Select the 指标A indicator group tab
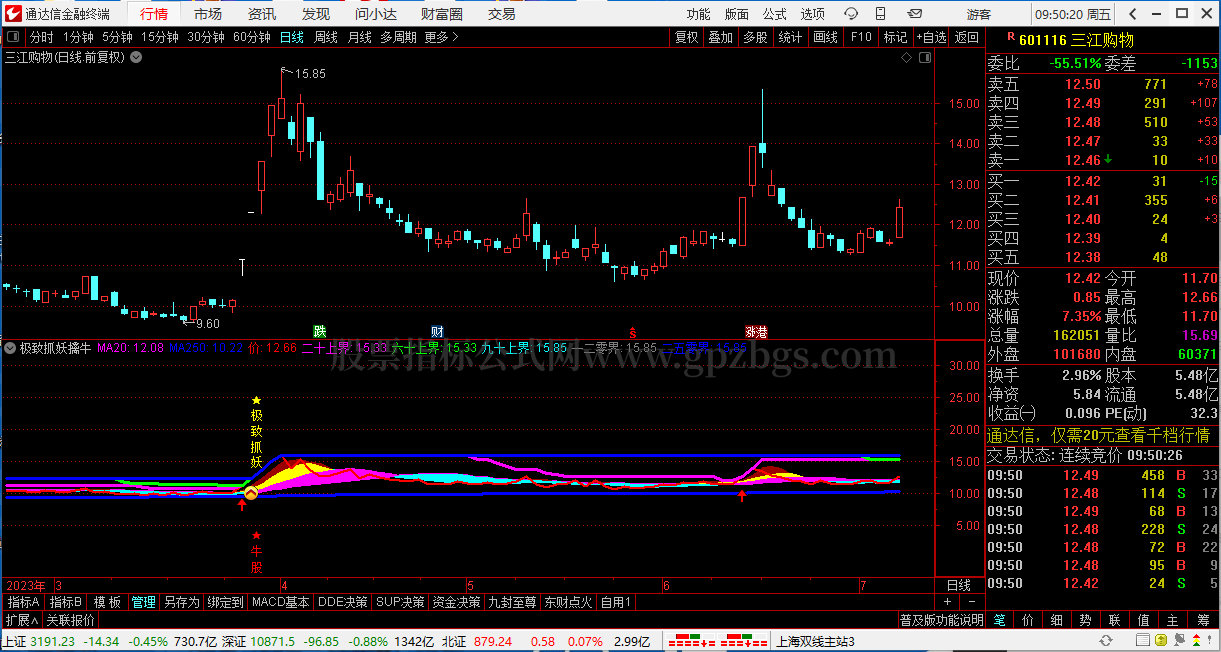1221x652 pixels. click(x=23, y=602)
